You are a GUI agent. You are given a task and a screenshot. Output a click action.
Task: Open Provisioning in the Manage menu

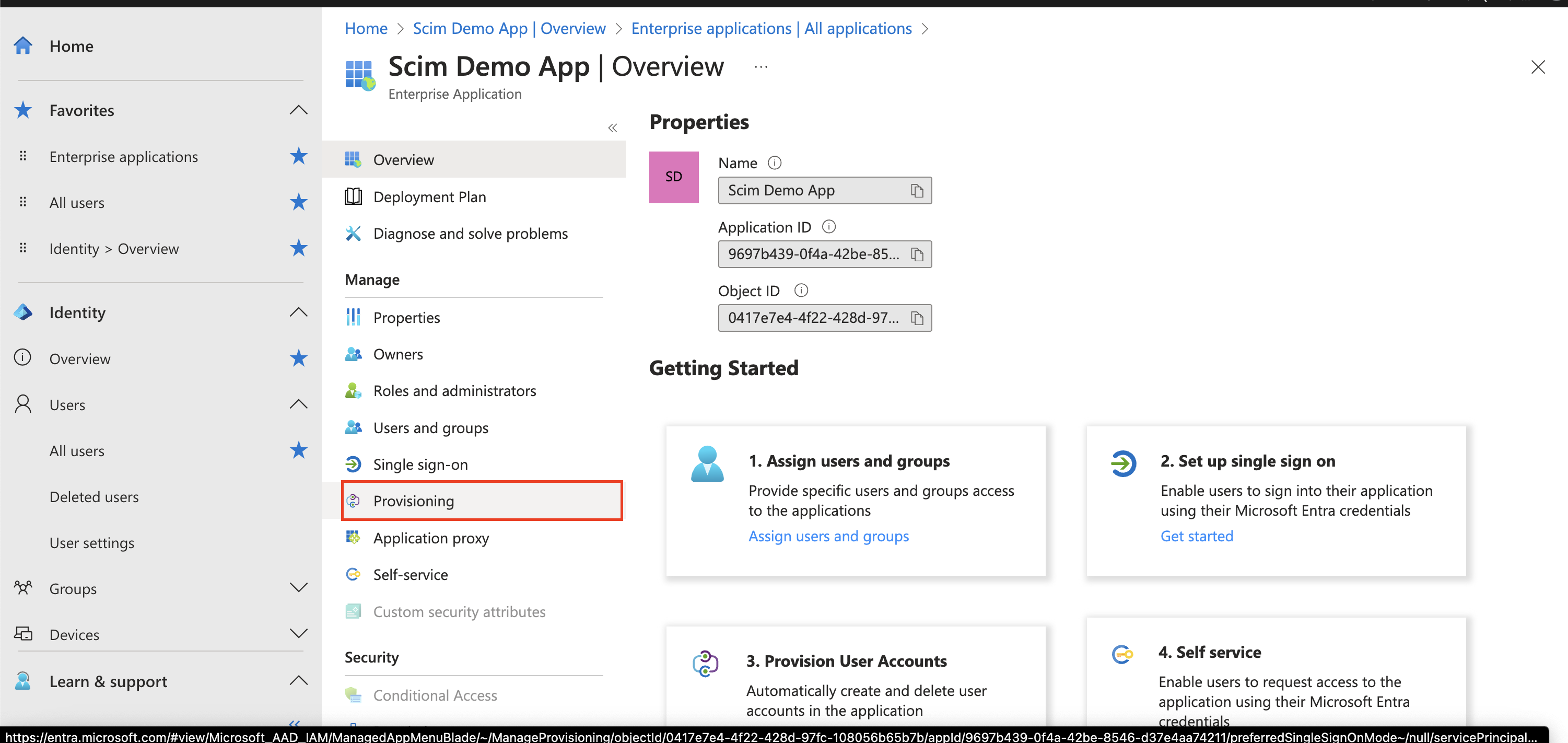[413, 501]
